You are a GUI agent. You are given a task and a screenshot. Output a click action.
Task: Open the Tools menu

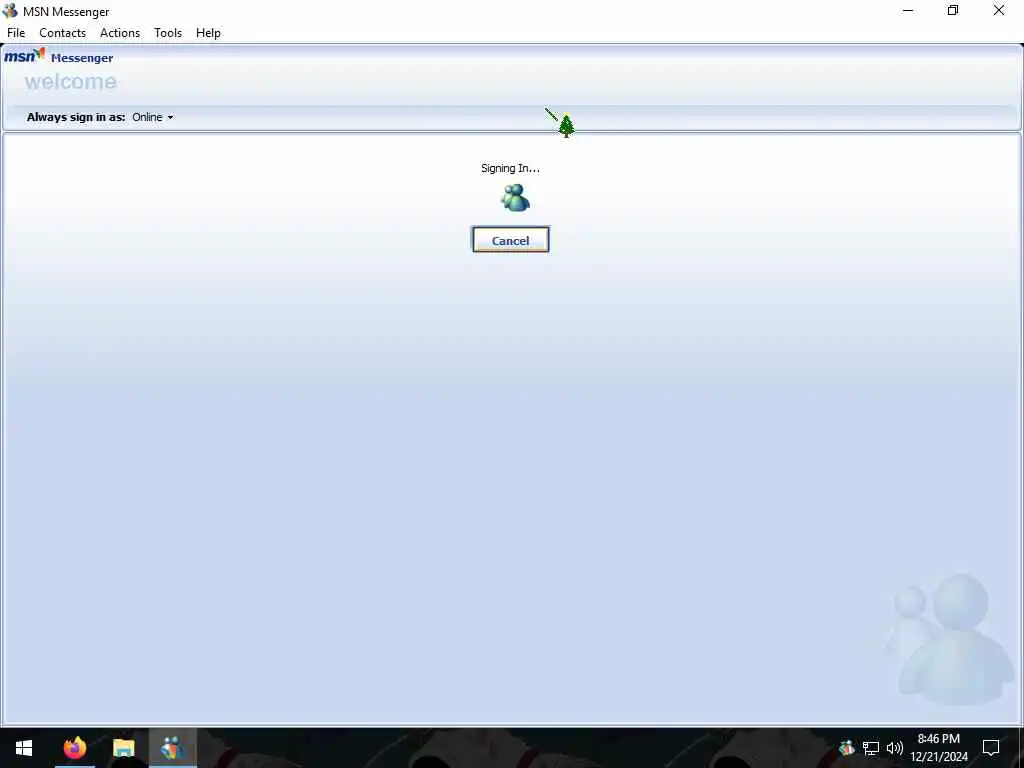[x=168, y=33]
